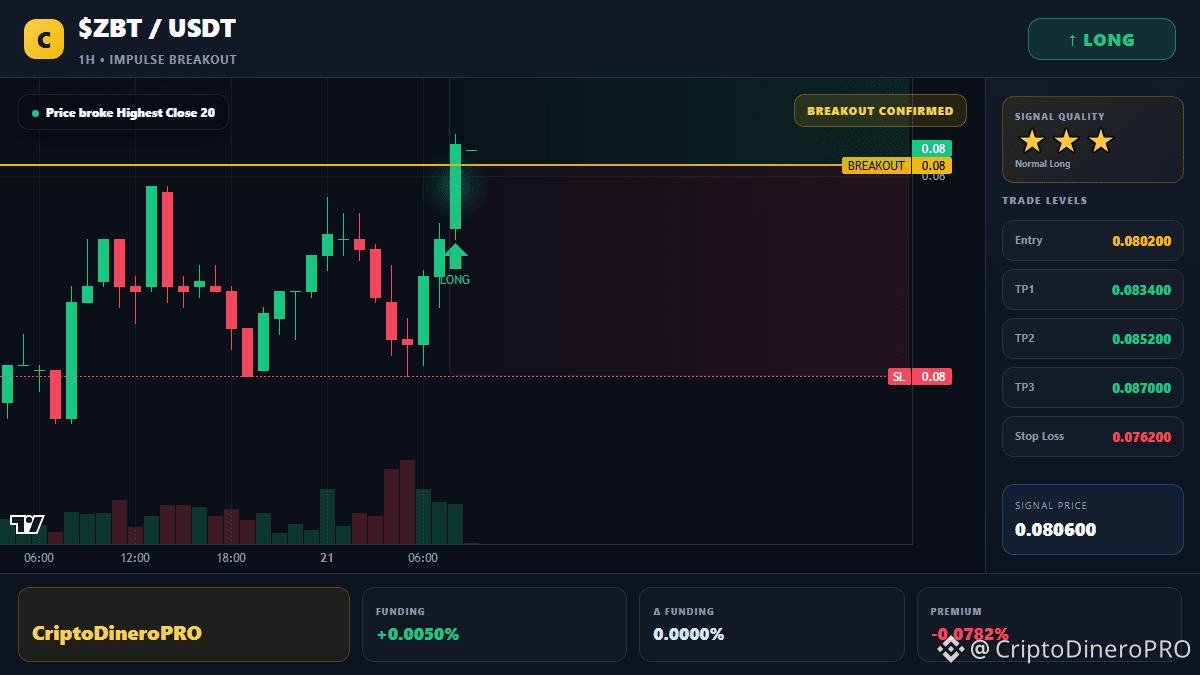Image resolution: width=1200 pixels, height=675 pixels.
Task: Click the second signal quality star
Action: (x=1066, y=141)
